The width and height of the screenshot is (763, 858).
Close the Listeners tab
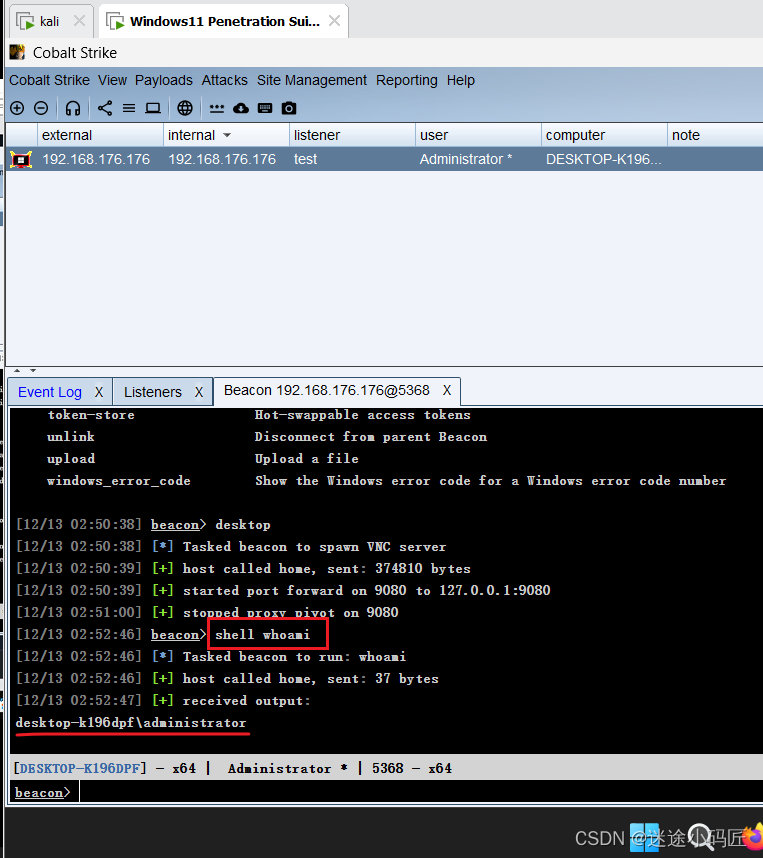tap(199, 392)
